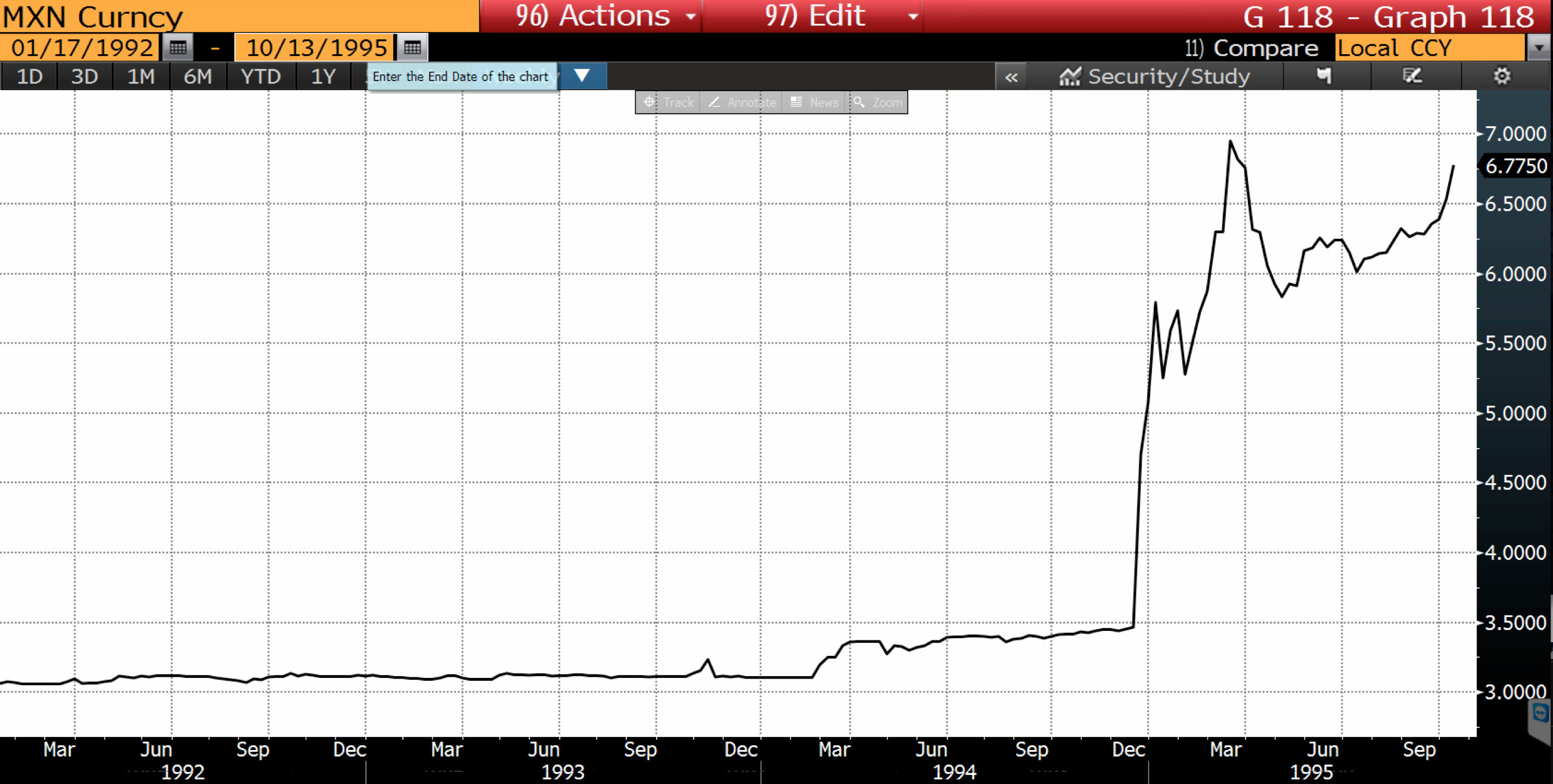Click the G 118 - Graph 118 title

click(x=1389, y=16)
